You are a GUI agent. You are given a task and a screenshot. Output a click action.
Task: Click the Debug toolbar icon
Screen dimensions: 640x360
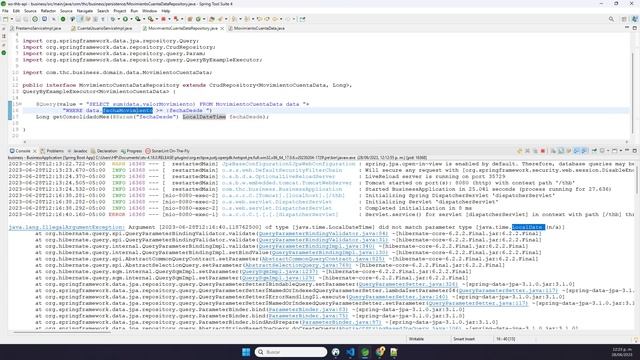pos(113,19)
